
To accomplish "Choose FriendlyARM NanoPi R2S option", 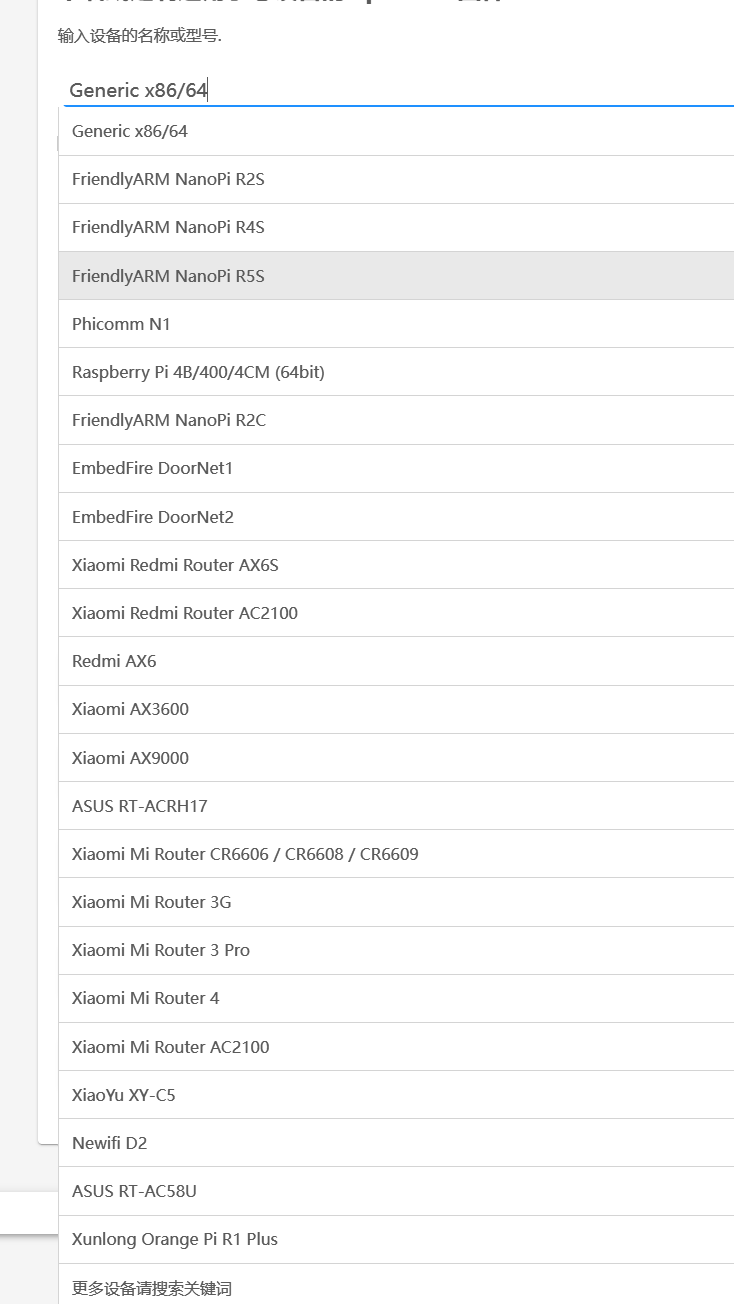I will pyautogui.click(x=168, y=179).
